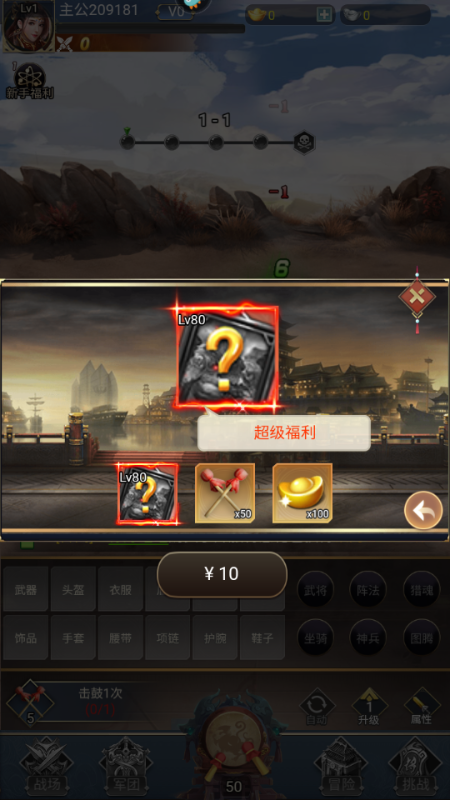Image resolution: width=450 pixels, height=800 pixels.
Task: Open the 战场 battlefield tab
Action: point(44,767)
